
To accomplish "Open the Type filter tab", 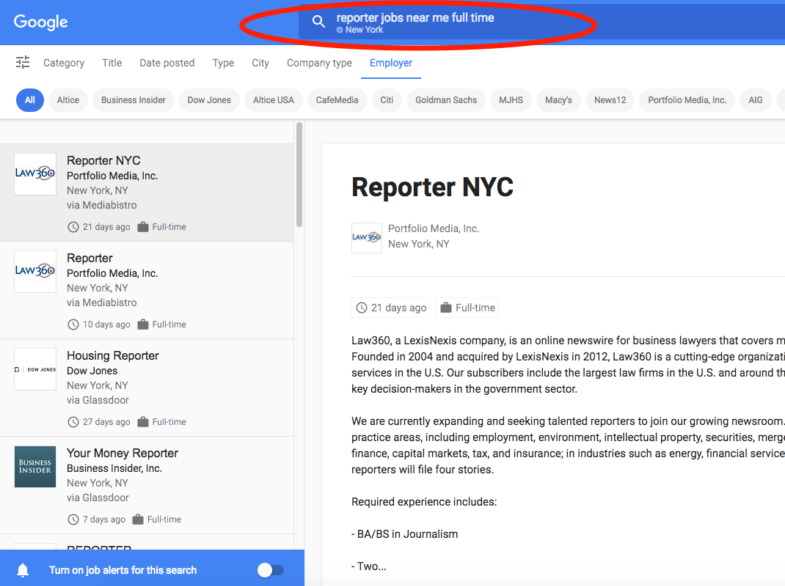I will coord(223,63).
